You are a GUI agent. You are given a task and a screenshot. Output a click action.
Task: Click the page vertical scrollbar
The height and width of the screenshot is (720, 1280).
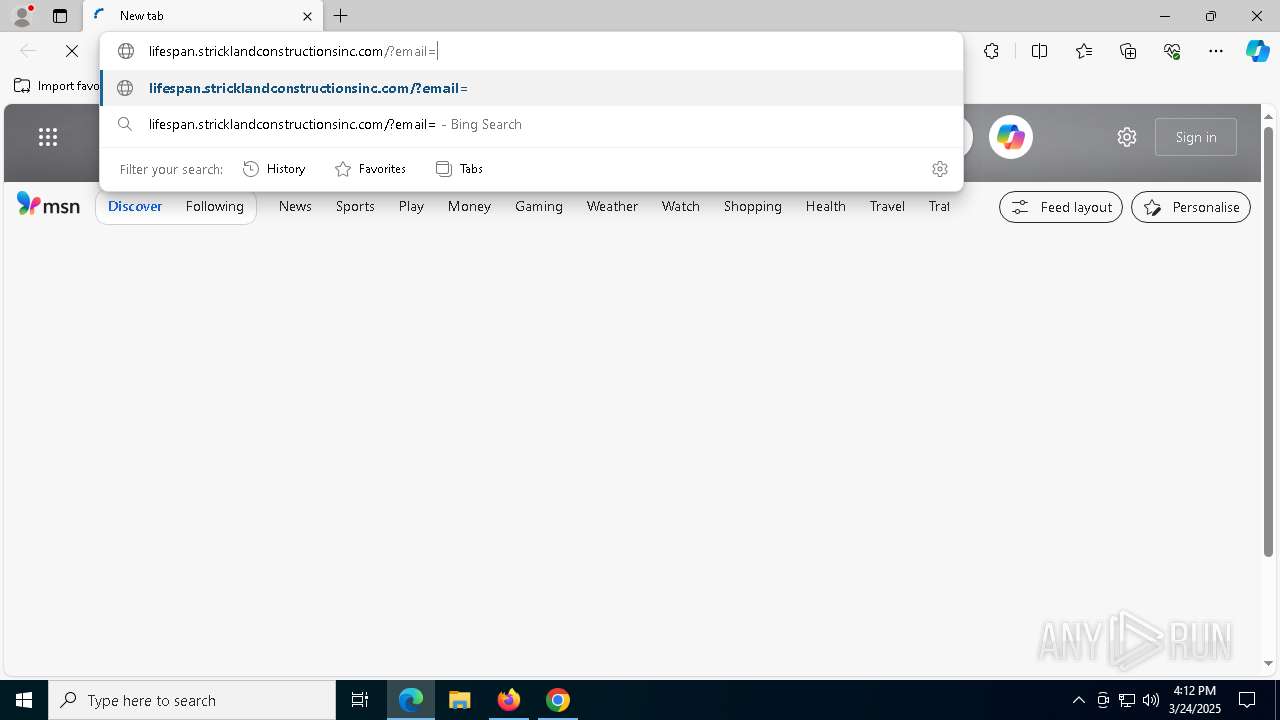[x=1268, y=340]
